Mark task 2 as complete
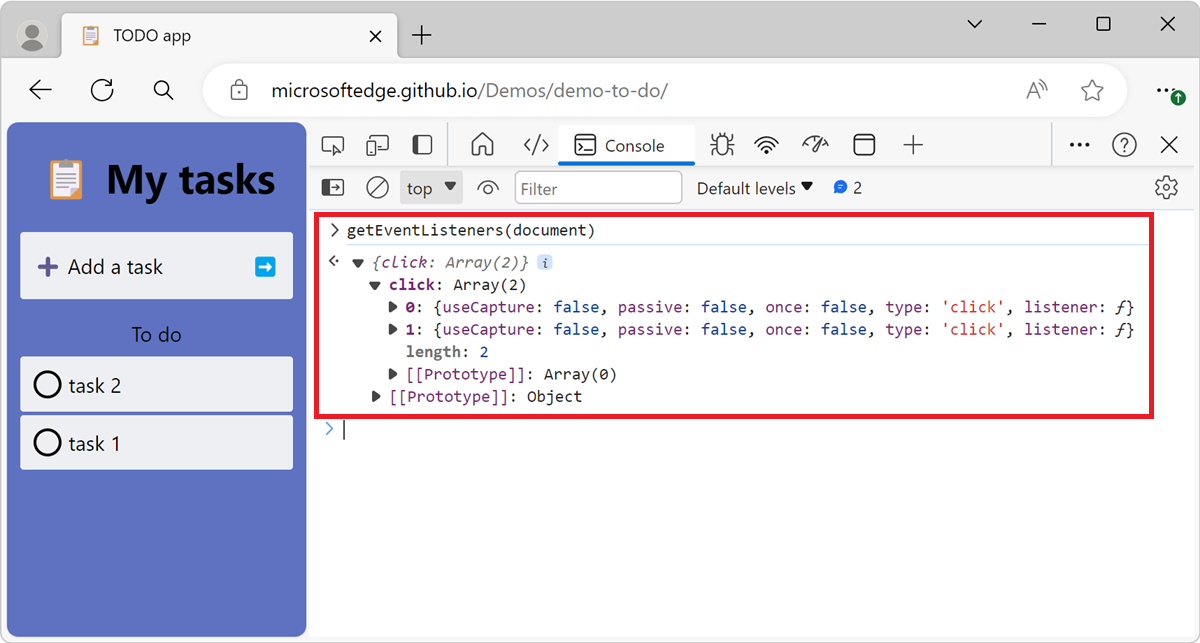The width and height of the screenshot is (1200, 643). (x=47, y=384)
